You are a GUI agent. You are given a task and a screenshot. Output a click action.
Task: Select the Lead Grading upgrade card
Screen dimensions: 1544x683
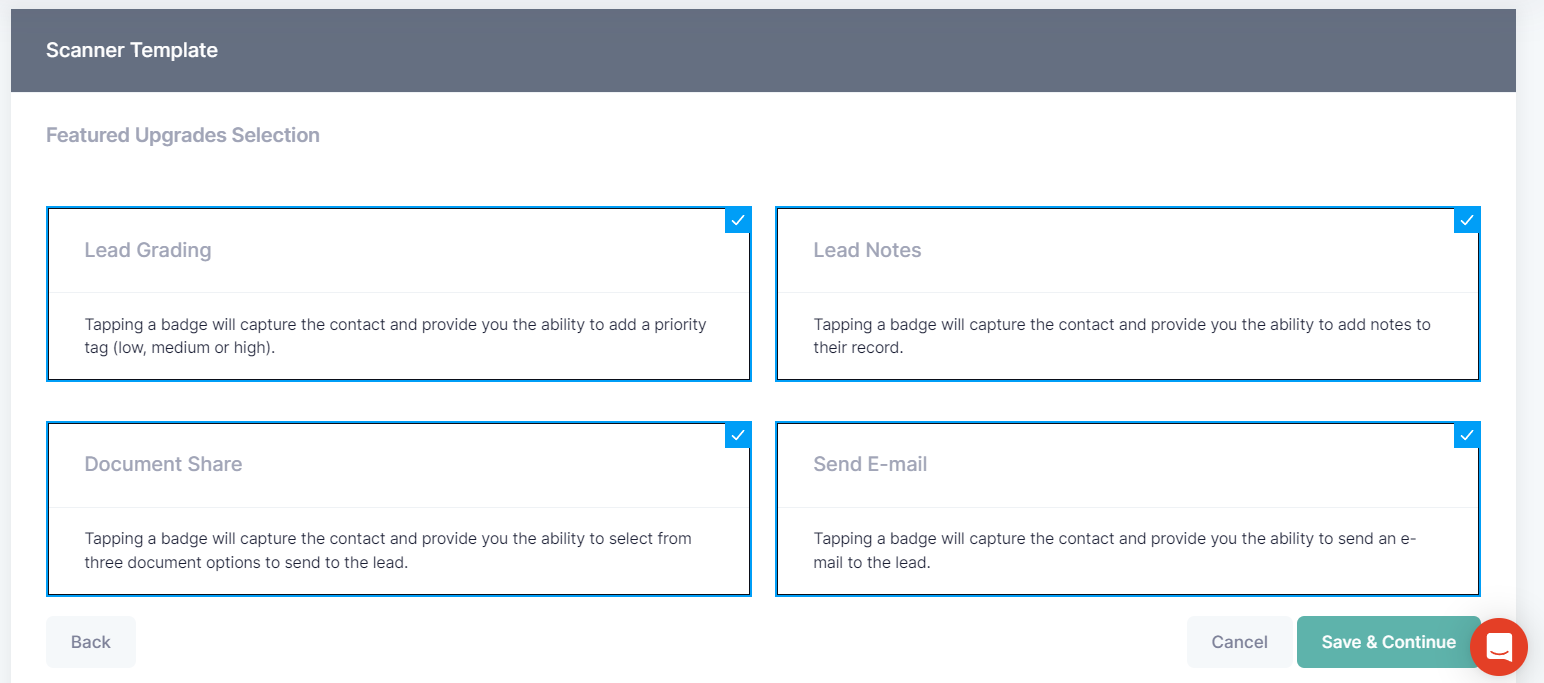tap(398, 294)
